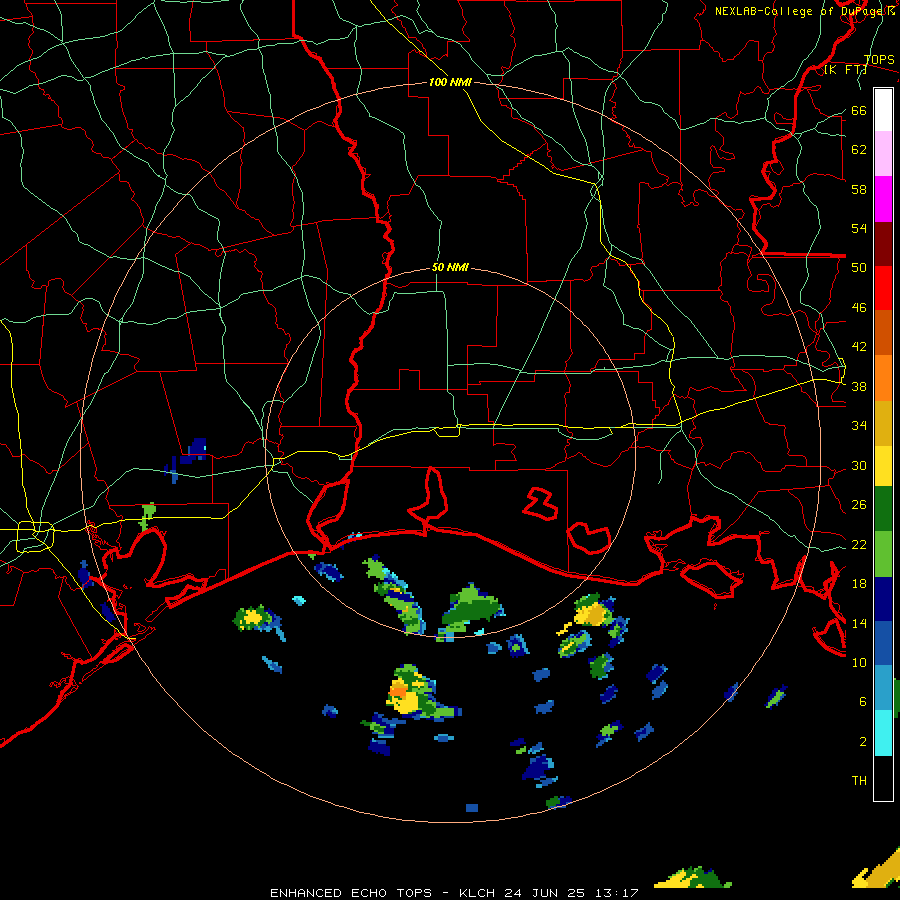Image resolution: width=900 pixels, height=900 pixels.
Task: Click the '24 JUN 25' date text
Action: coord(545,893)
